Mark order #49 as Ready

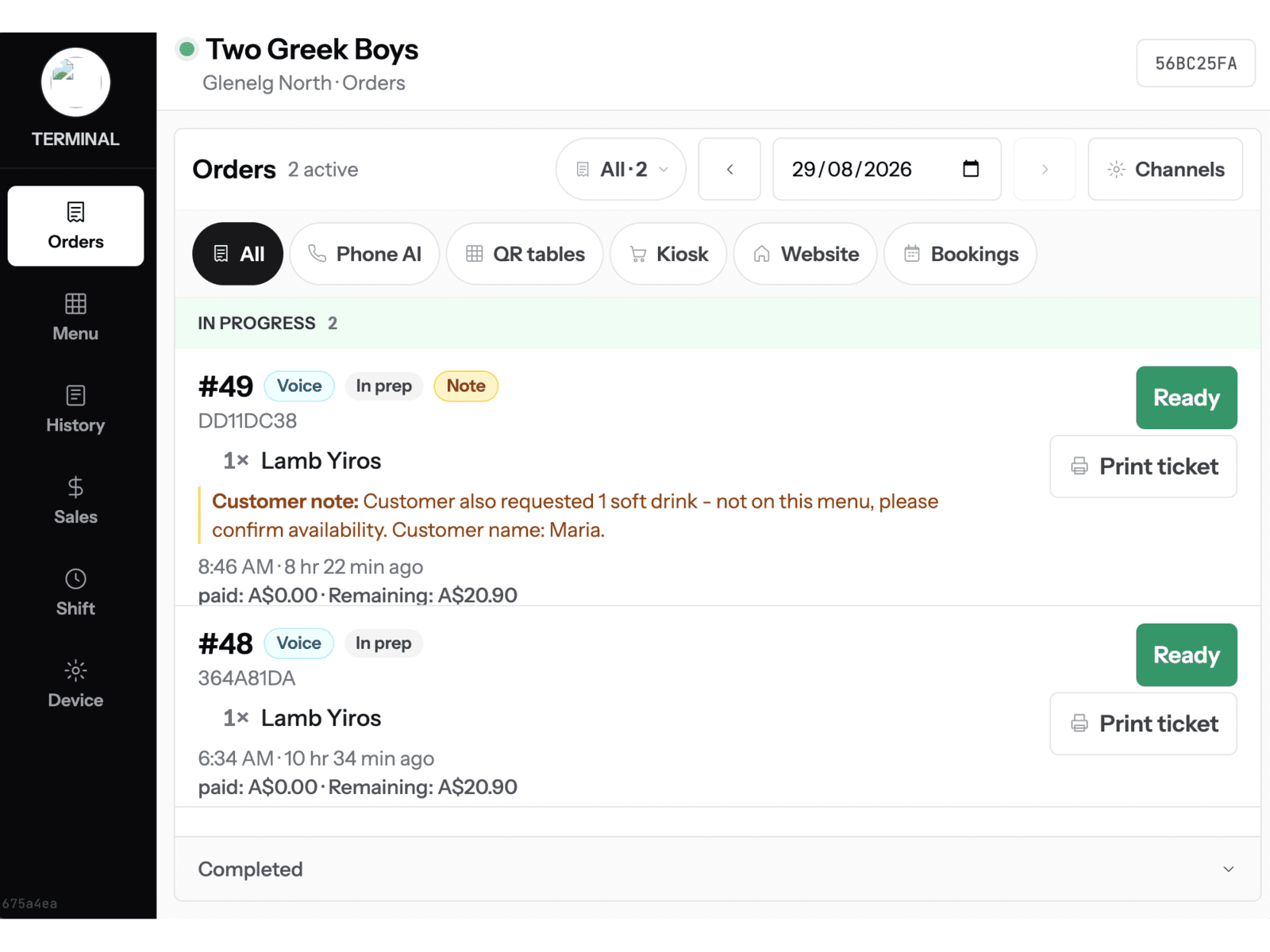tap(1186, 397)
